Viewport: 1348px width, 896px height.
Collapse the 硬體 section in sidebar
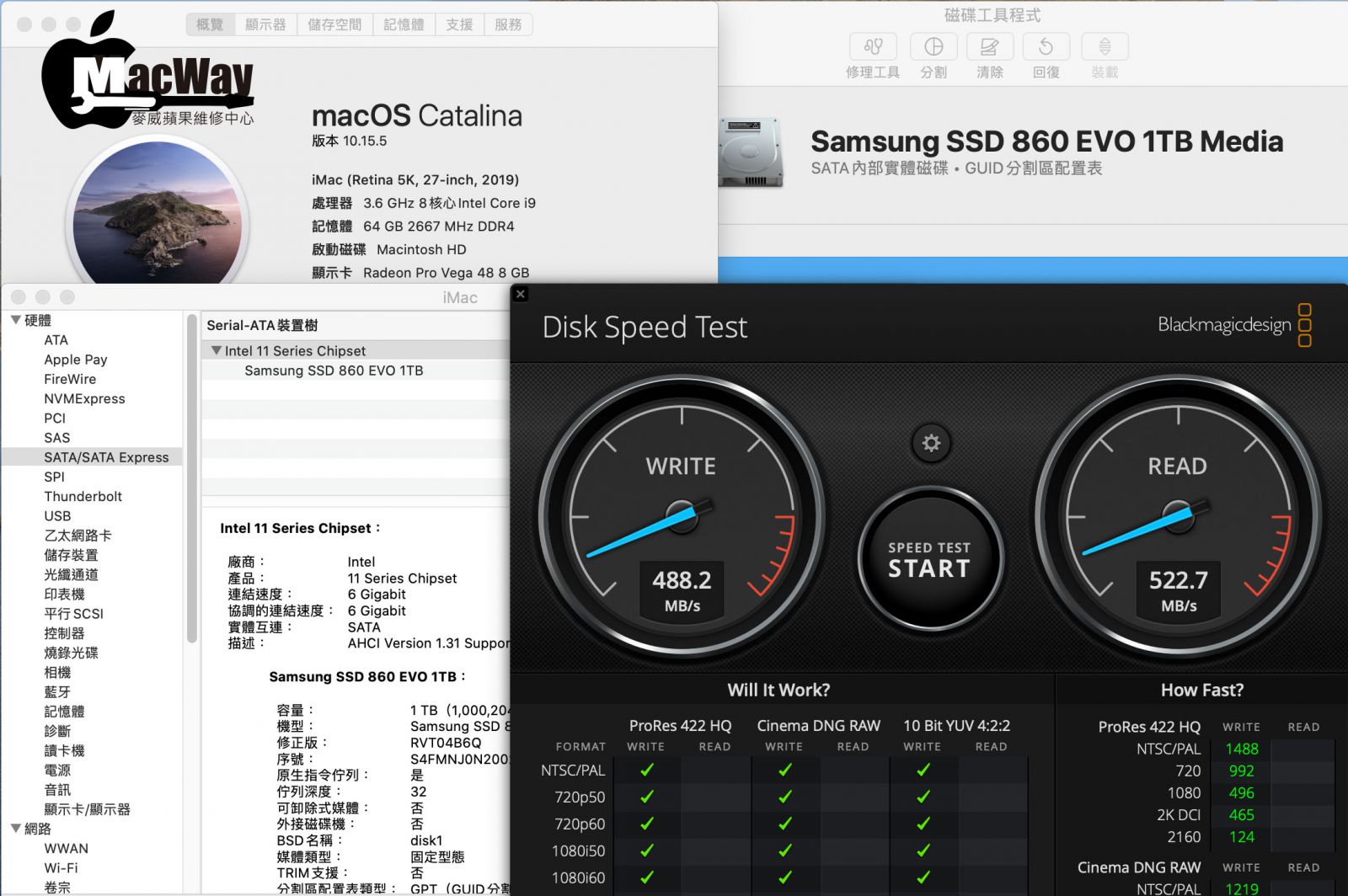[x=16, y=320]
